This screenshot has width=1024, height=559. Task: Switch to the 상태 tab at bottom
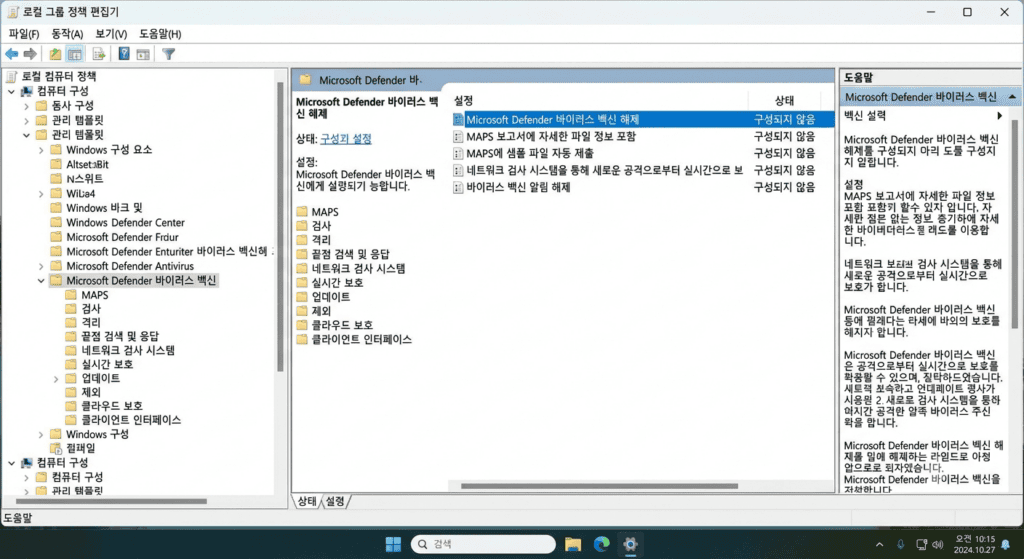click(306, 502)
